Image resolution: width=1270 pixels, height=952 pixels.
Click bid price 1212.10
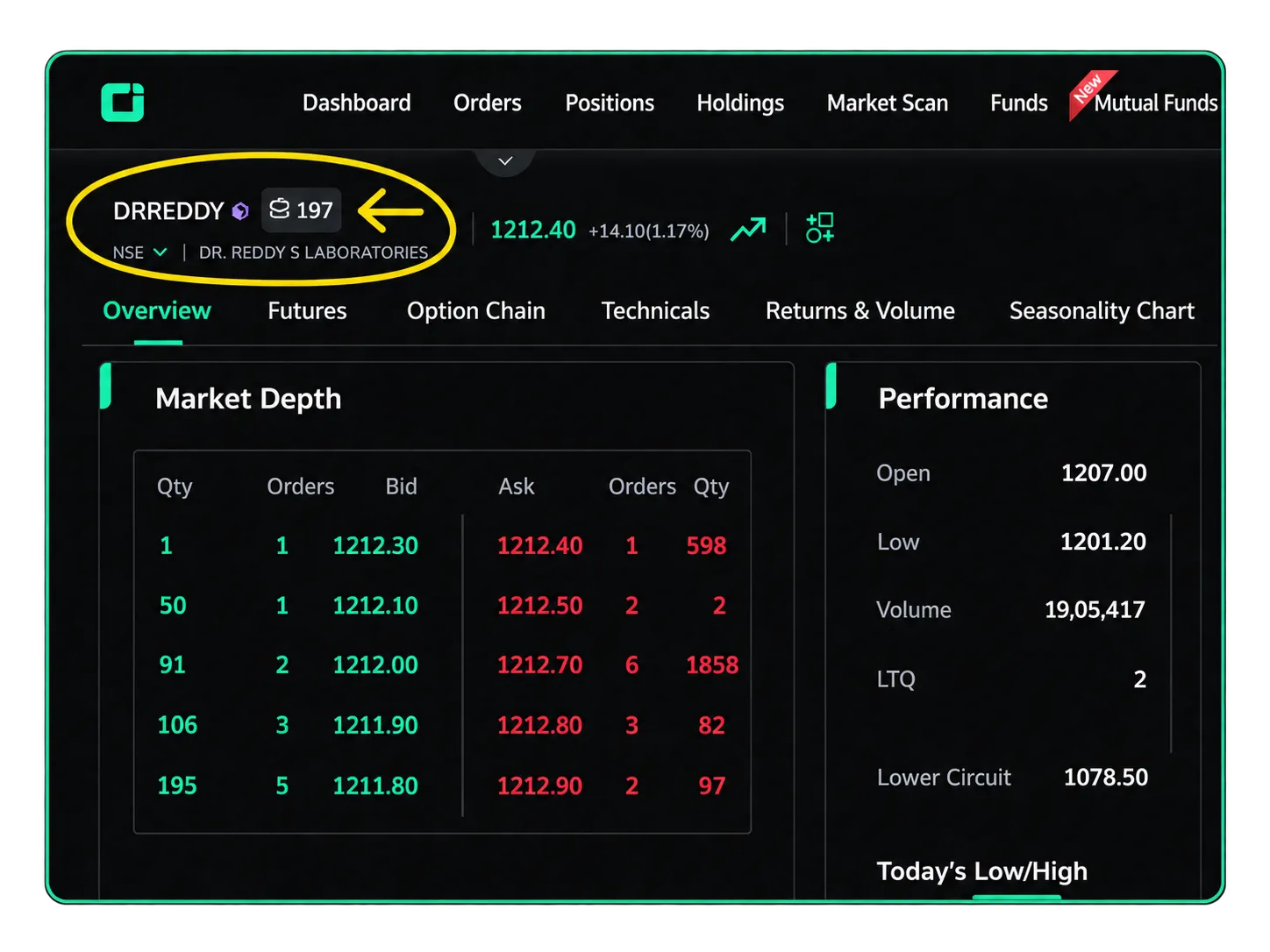click(375, 606)
